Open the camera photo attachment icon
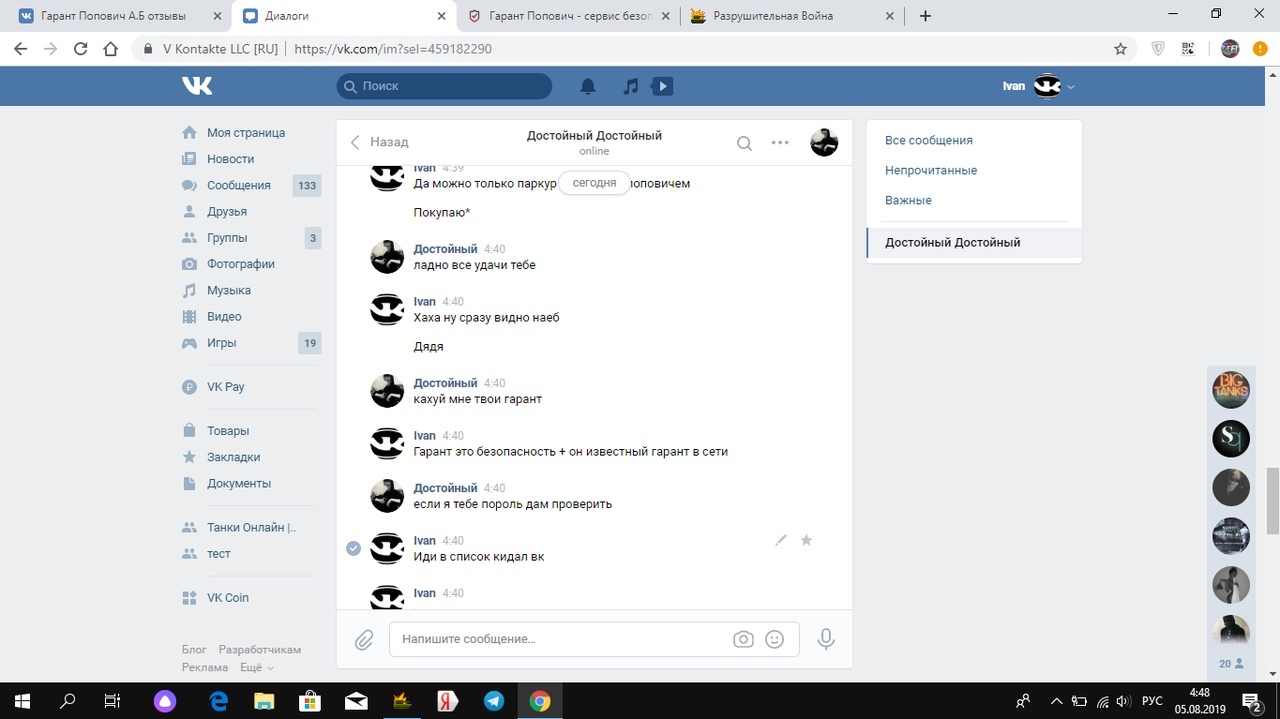The height and width of the screenshot is (719, 1280). click(743, 639)
